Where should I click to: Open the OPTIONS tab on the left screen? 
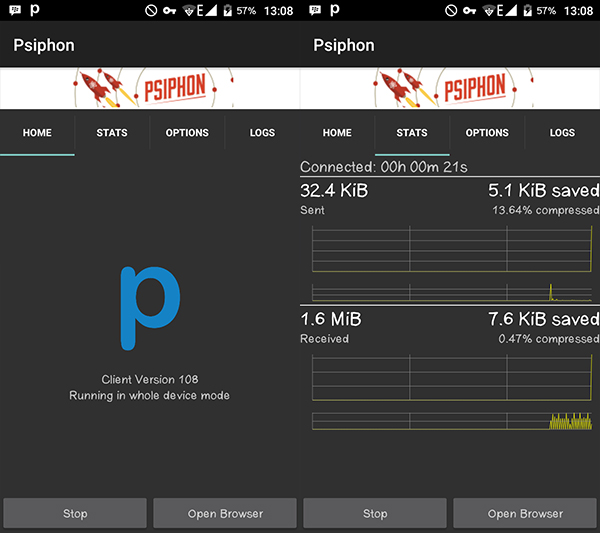pyautogui.click(x=187, y=133)
